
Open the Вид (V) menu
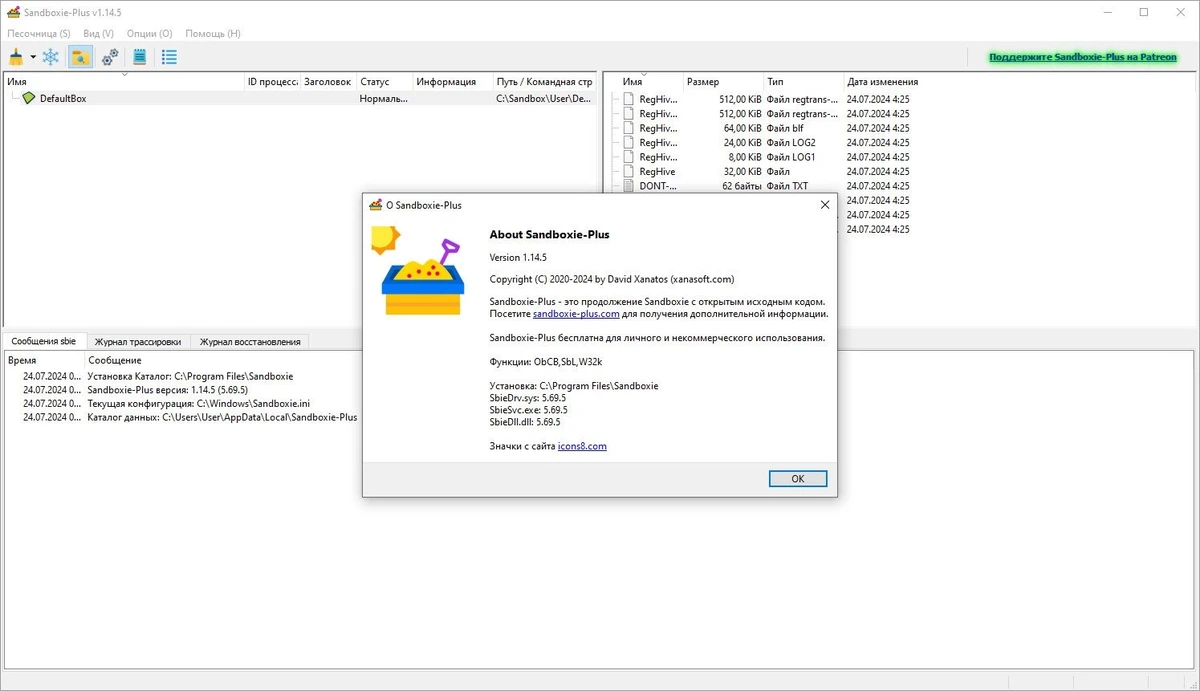pyautogui.click(x=98, y=33)
